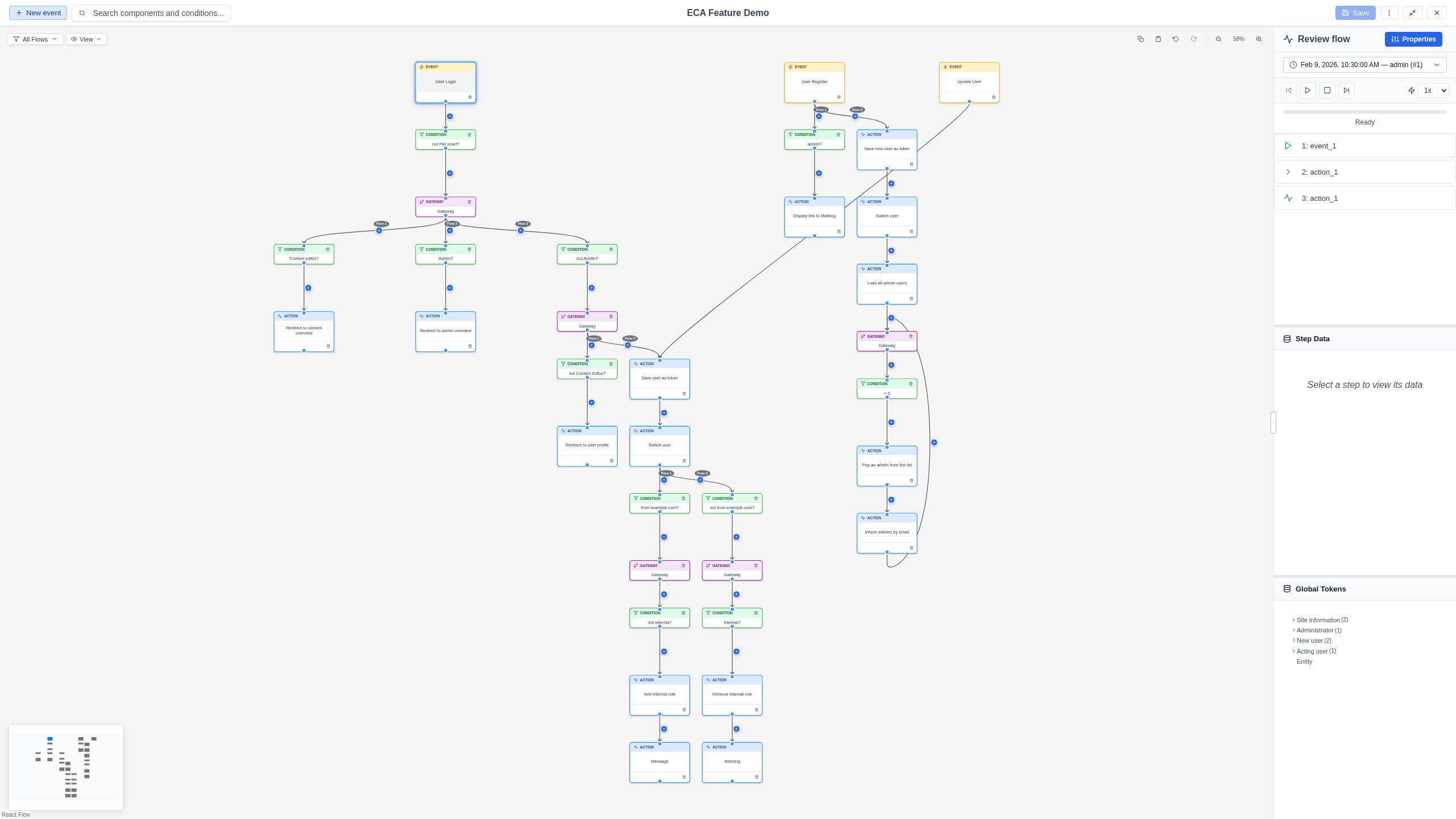Jump back to the first step
1456x819 pixels.
[x=1289, y=90]
